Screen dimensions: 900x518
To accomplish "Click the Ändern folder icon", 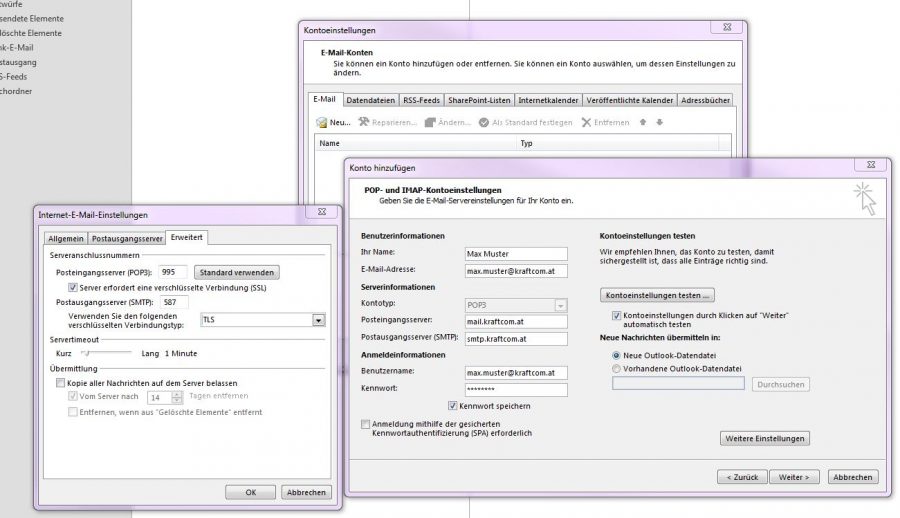I will click(x=429, y=123).
